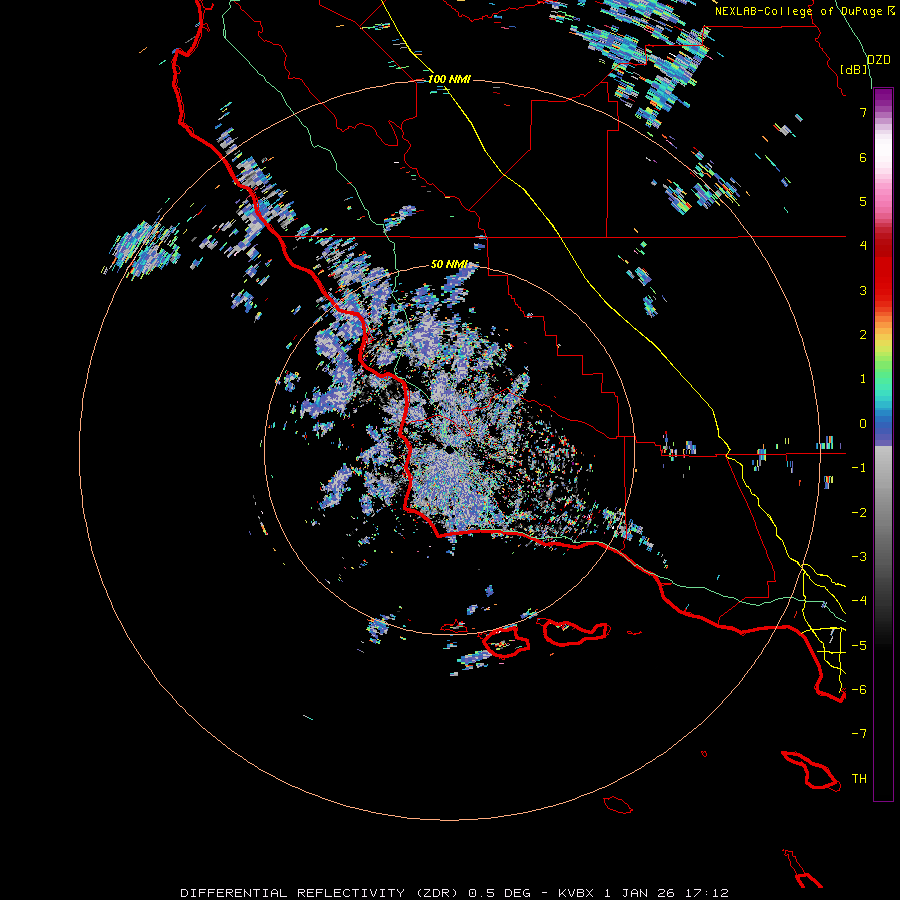Viewport: 900px width, 900px height.
Task: Click the [dB] units label
Action: (x=854, y=69)
